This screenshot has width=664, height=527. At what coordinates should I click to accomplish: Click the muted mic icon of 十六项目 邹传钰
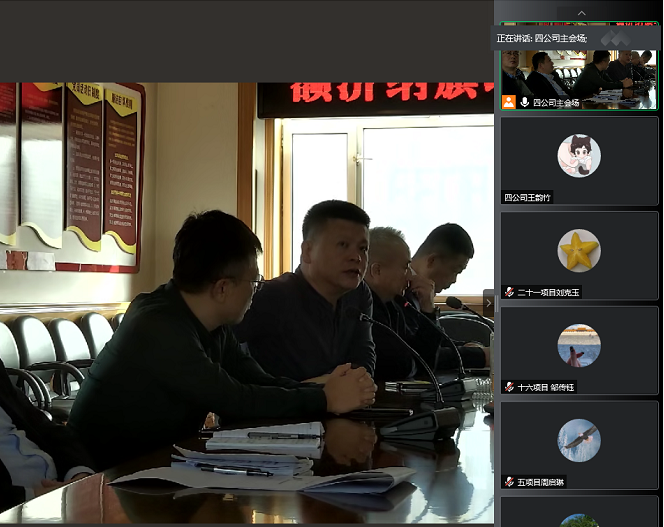tap(509, 387)
